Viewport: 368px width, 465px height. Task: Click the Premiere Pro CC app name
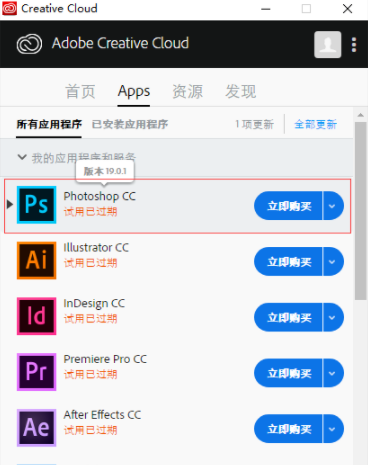[x=105, y=359]
